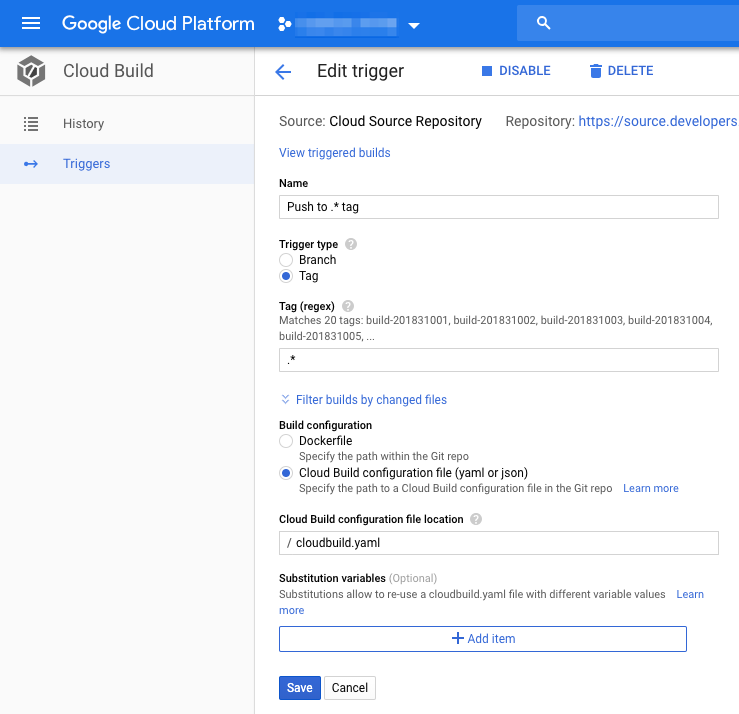Click the Triggers arrow icon
The width and height of the screenshot is (739, 714).
(31, 164)
